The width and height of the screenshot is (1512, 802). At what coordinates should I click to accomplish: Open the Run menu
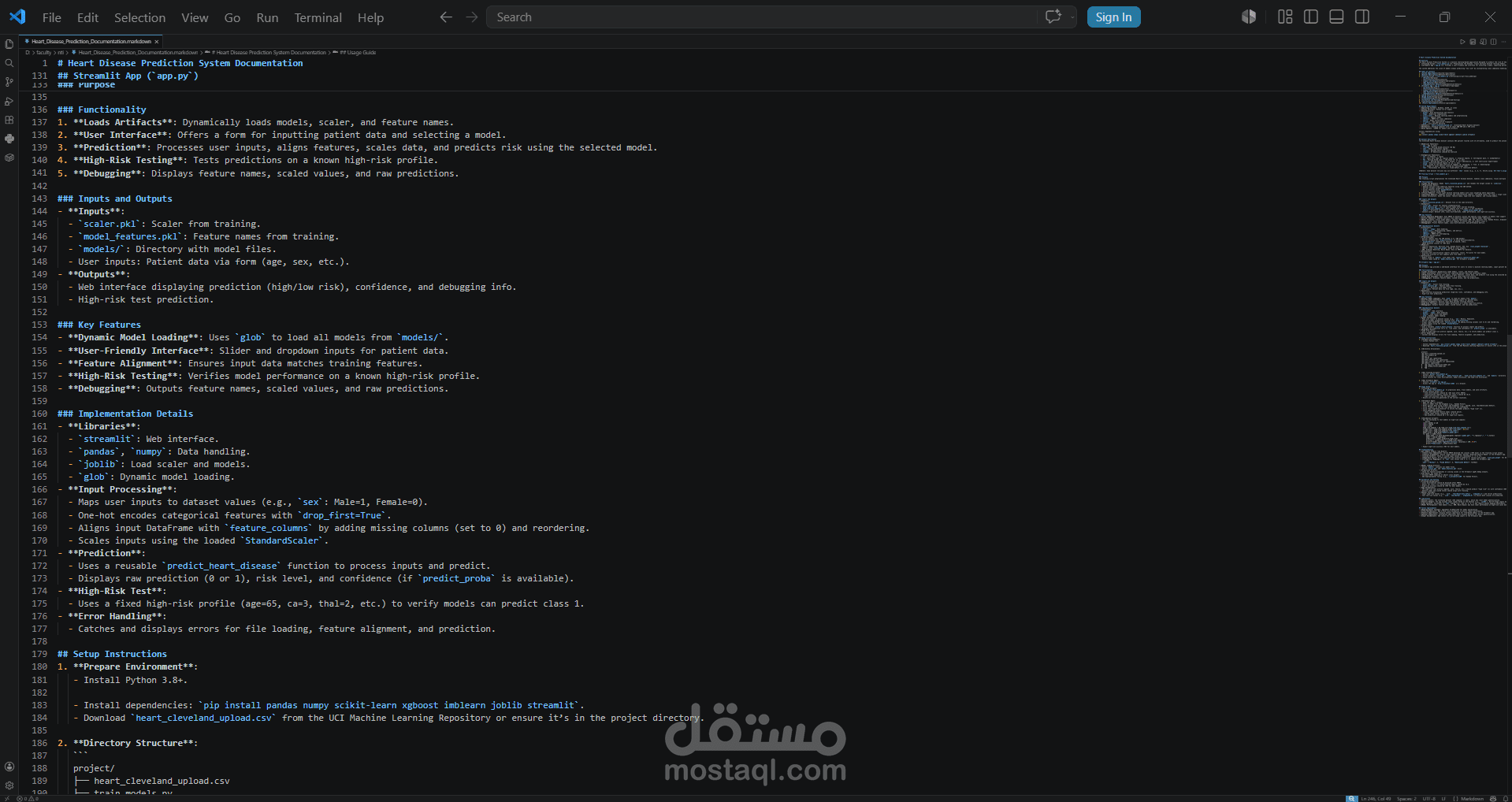point(267,17)
